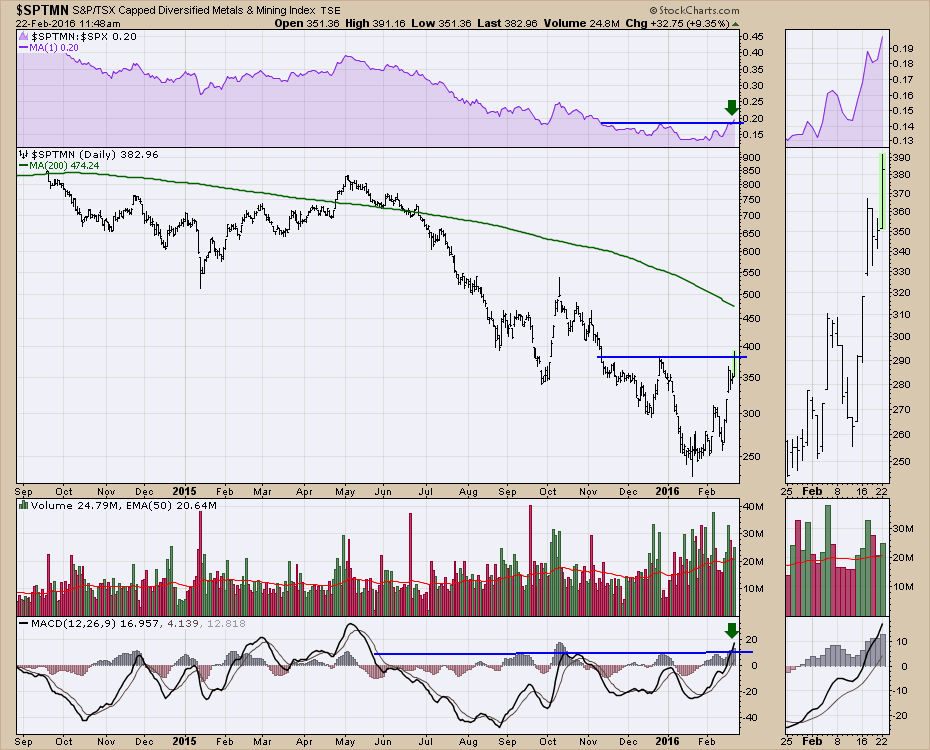930x750 pixels.
Task: Click the '$SPTMN:$SPX 0.20' ratio legend
Action: click(84, 37)
